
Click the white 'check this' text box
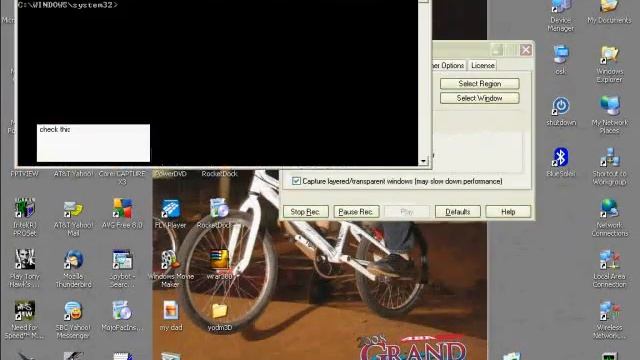pyautogui.click(x=93, y=143)
